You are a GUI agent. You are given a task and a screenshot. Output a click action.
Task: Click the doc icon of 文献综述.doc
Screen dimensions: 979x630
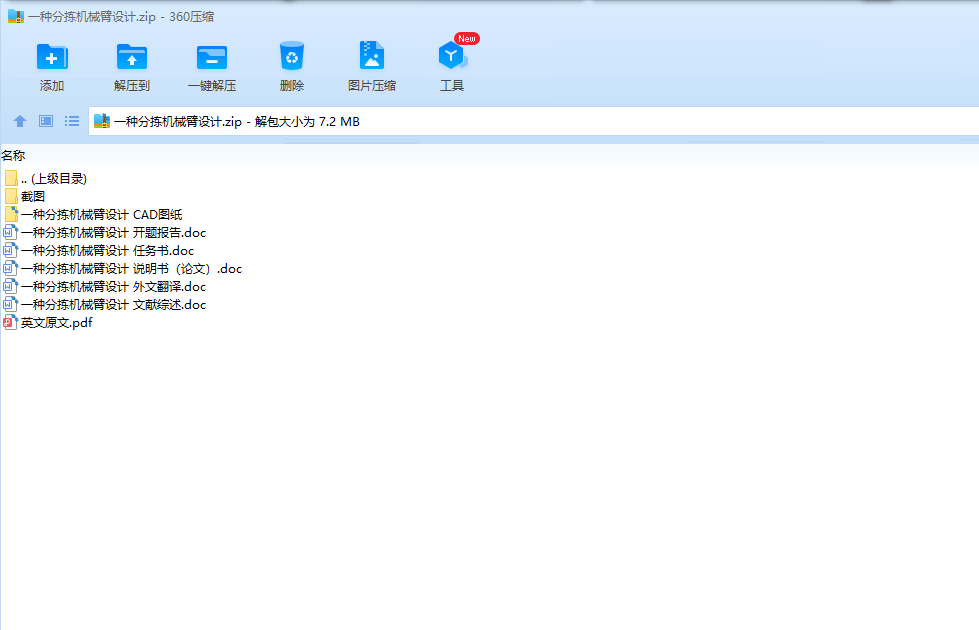click(10, 305)
